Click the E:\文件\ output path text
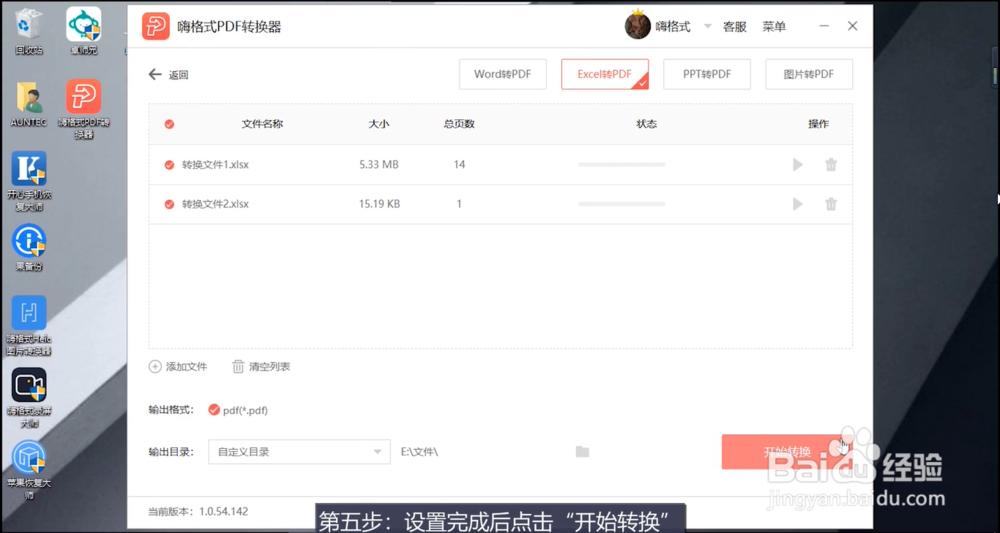 point(419,451)
